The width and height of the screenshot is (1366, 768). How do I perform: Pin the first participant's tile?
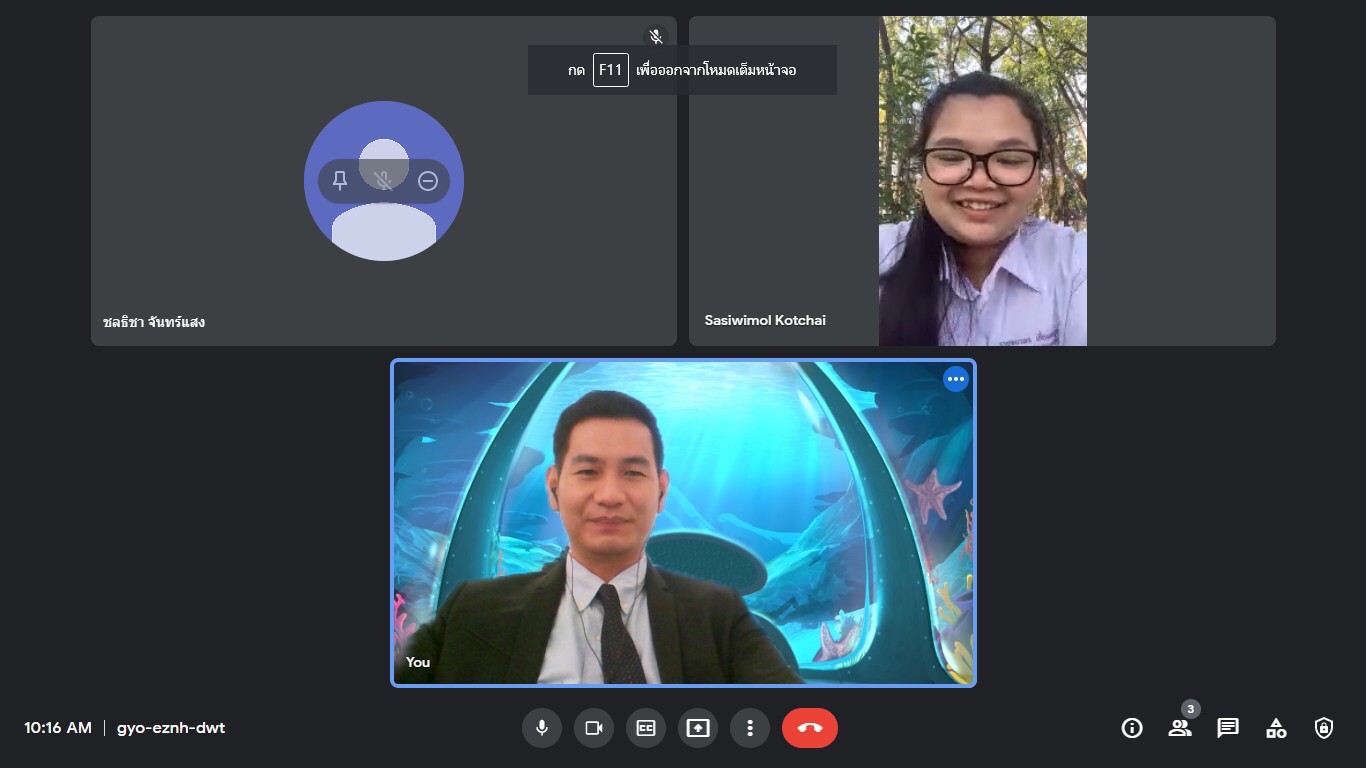point(340,181)
